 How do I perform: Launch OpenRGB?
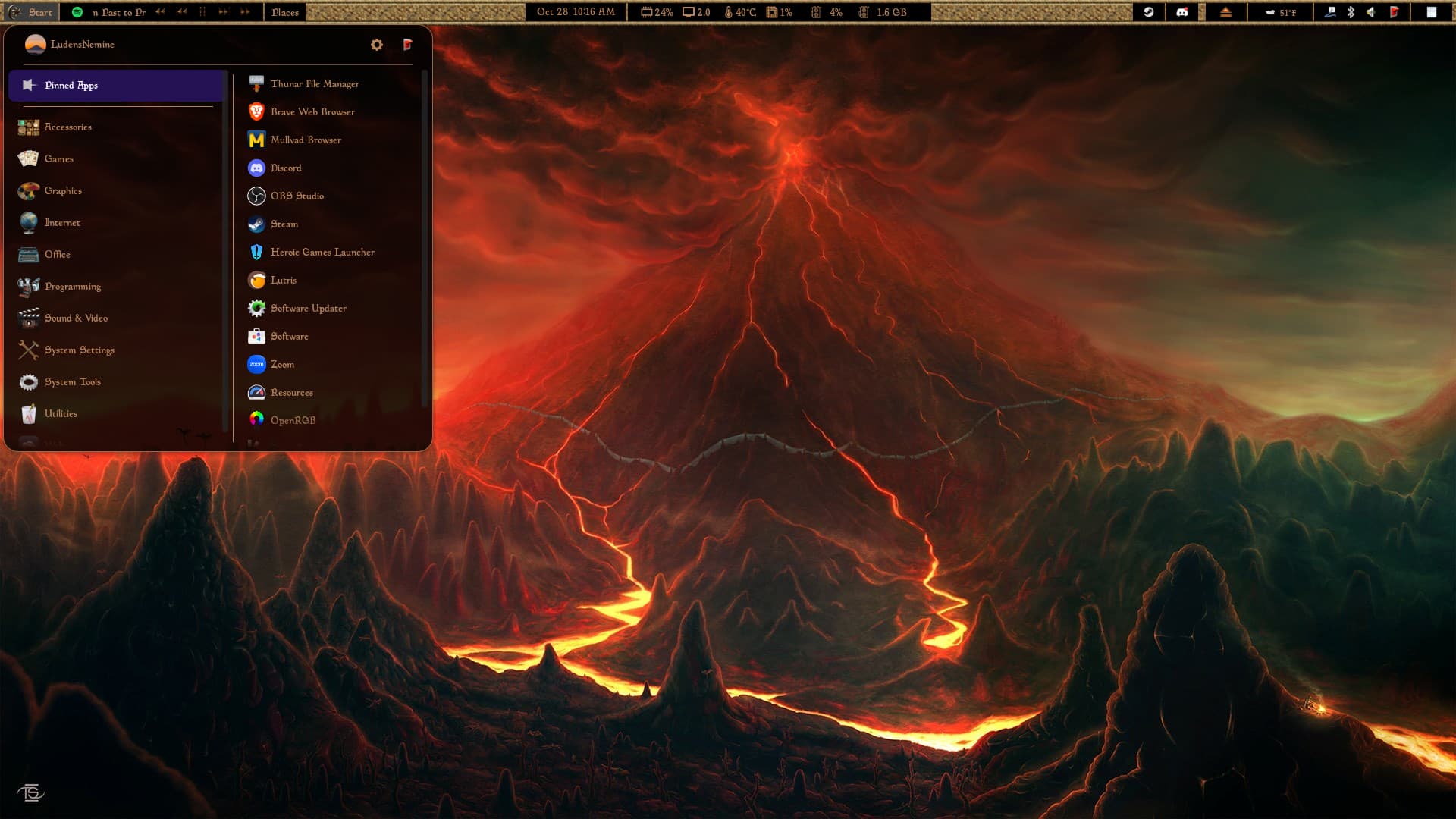point(292,420)
